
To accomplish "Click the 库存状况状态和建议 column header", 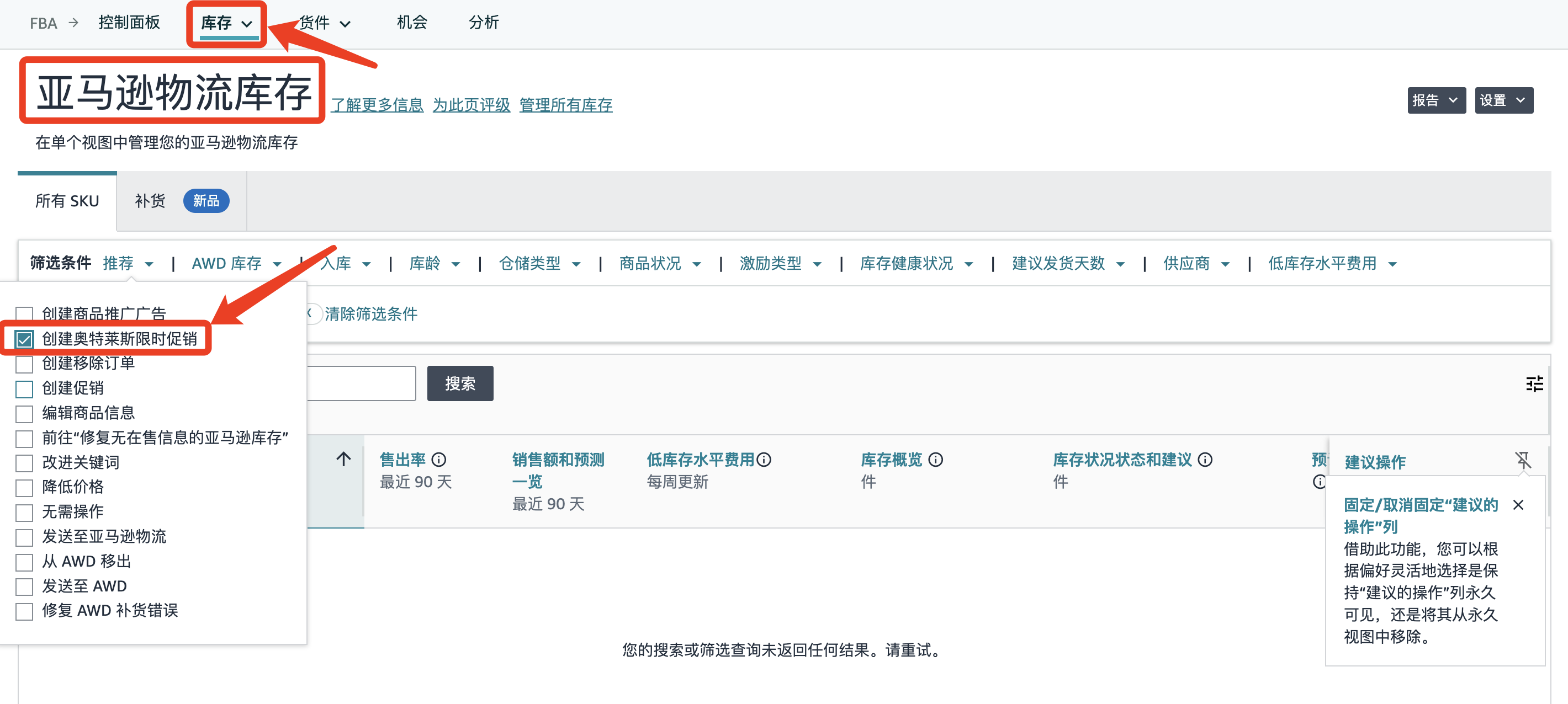I will (x=1122, y=460).
